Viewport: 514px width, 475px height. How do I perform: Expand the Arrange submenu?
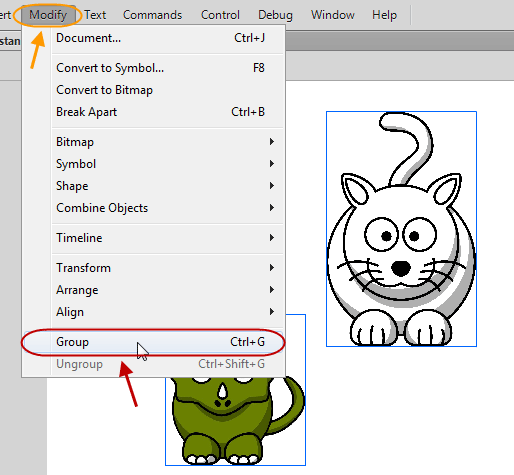[153, 290]
